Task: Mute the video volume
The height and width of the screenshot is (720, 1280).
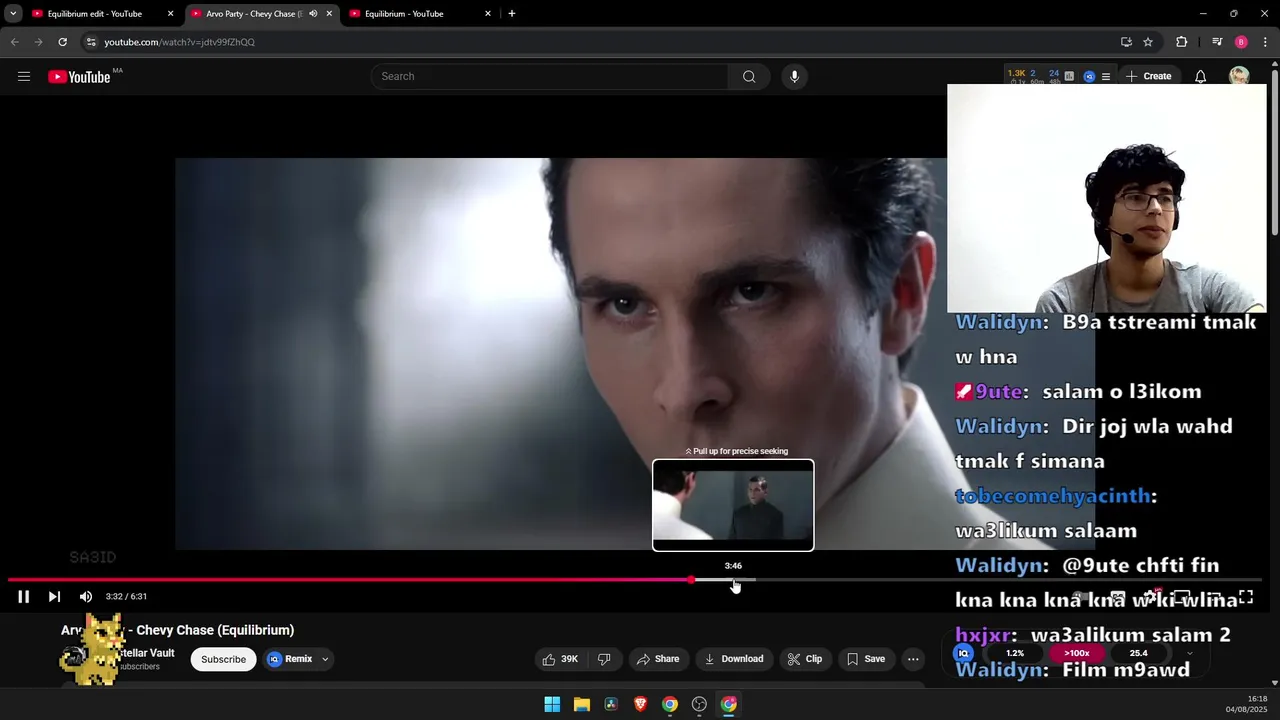Action: coord(86,596)
